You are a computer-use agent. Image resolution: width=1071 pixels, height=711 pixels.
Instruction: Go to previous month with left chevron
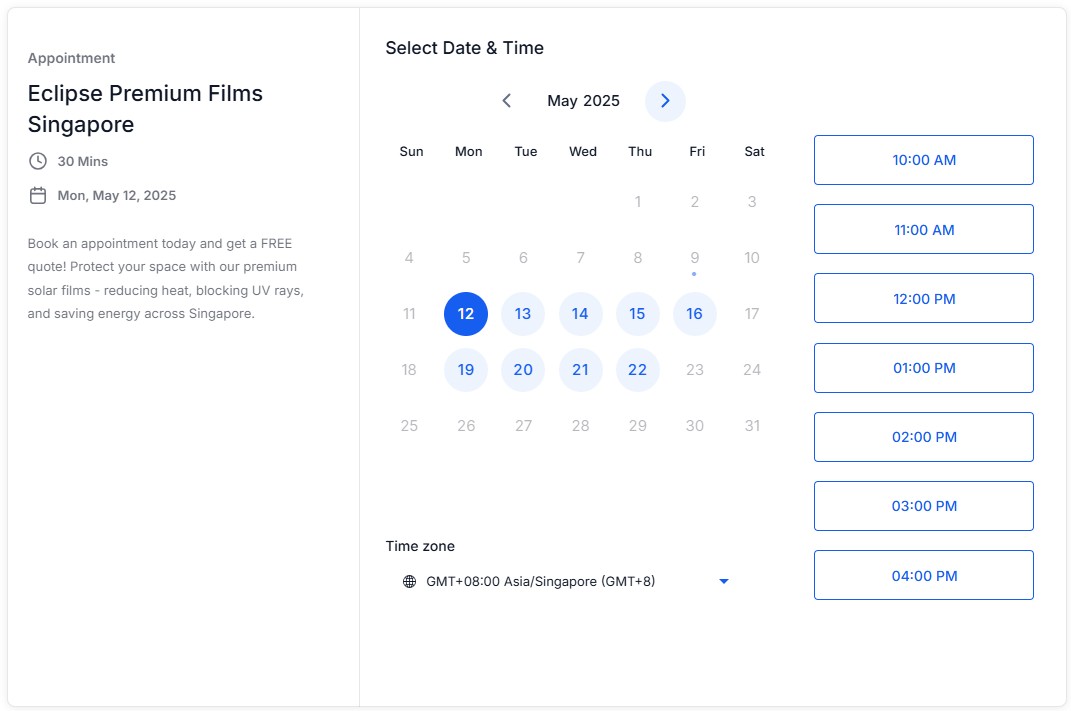pos(507,101)
